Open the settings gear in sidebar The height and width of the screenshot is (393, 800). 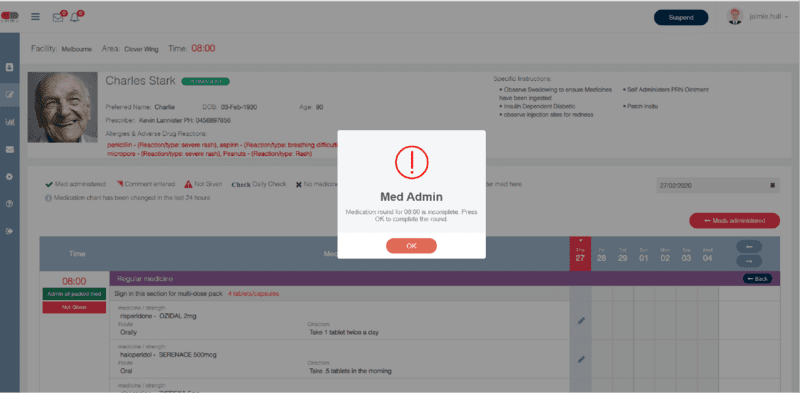click(x=9, y=177)
